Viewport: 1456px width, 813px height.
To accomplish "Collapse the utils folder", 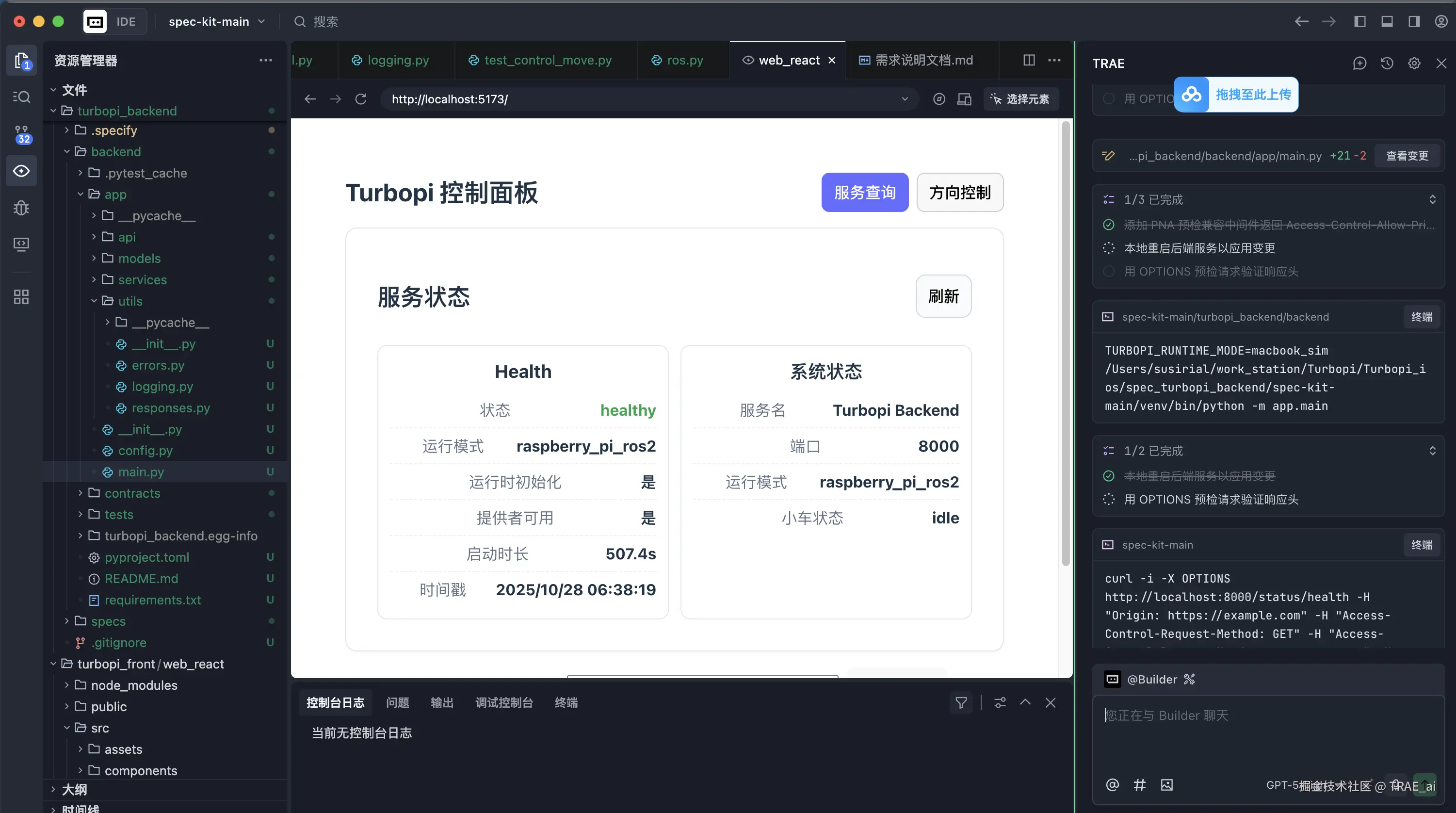I will click(x=130, y=301).
